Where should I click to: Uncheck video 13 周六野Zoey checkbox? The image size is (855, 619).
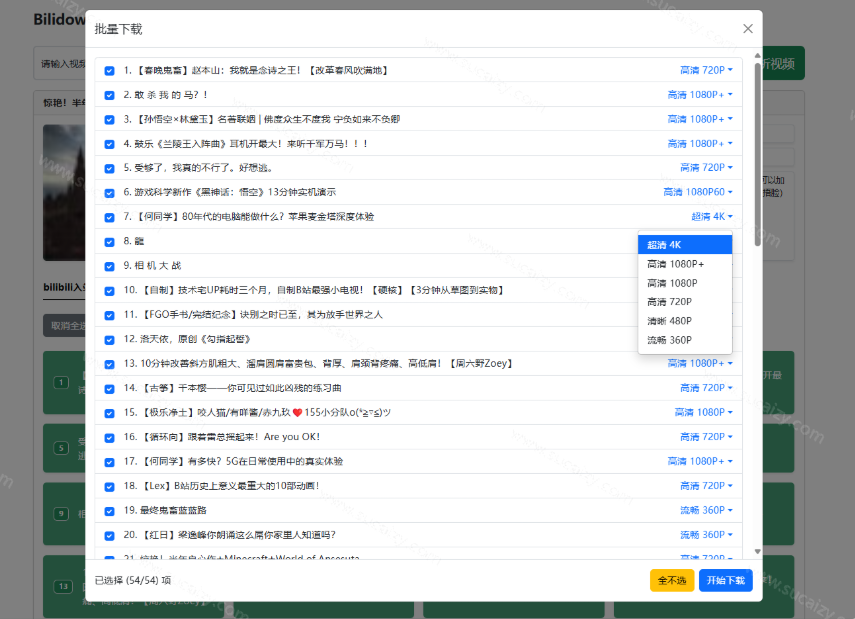pyautogui.click(x=110, y=364)
